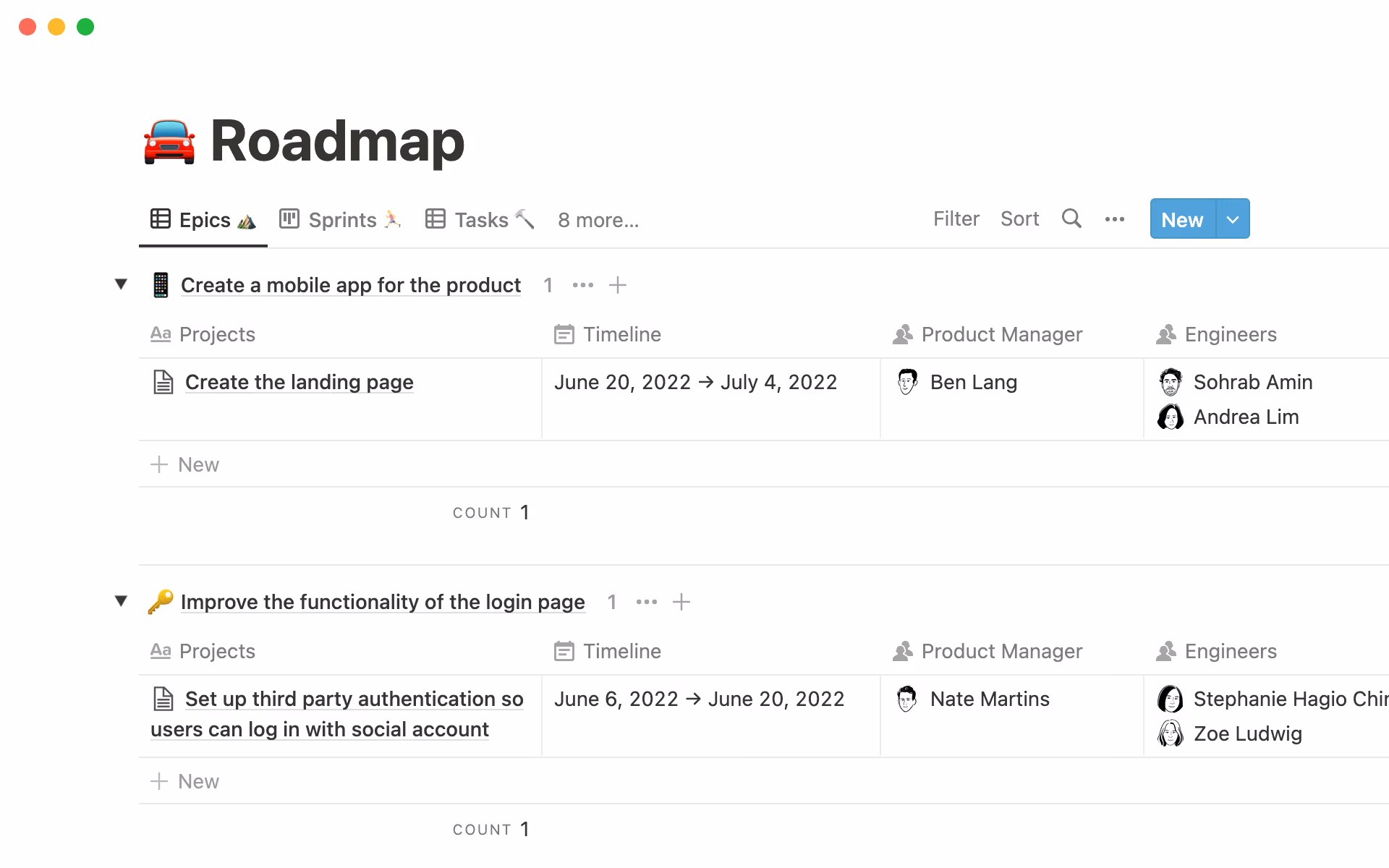This screenshot has height=868, width=1389.
Task: Open the ellipsis menu beside mobile app epic
Action: coord(582,285)
